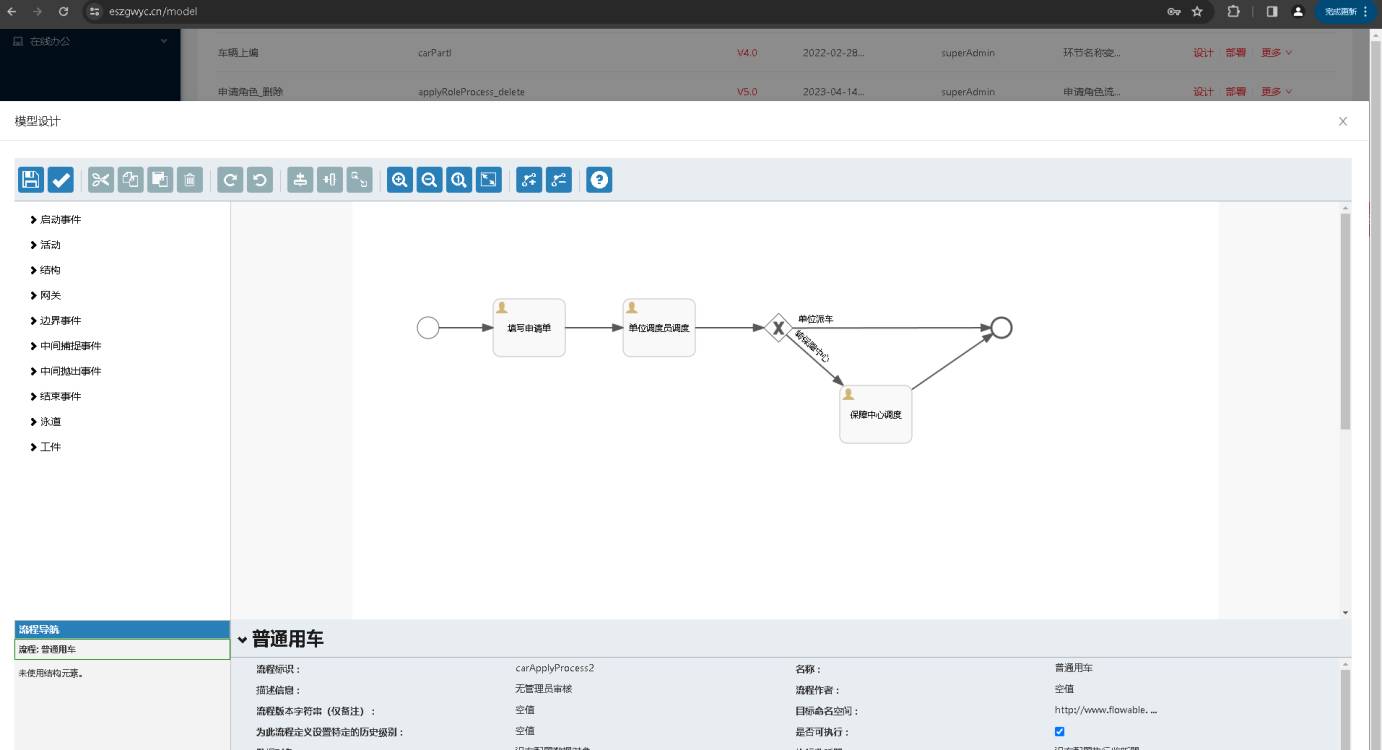Click the Delete trash icon
1382x750 pixels.
190,180
